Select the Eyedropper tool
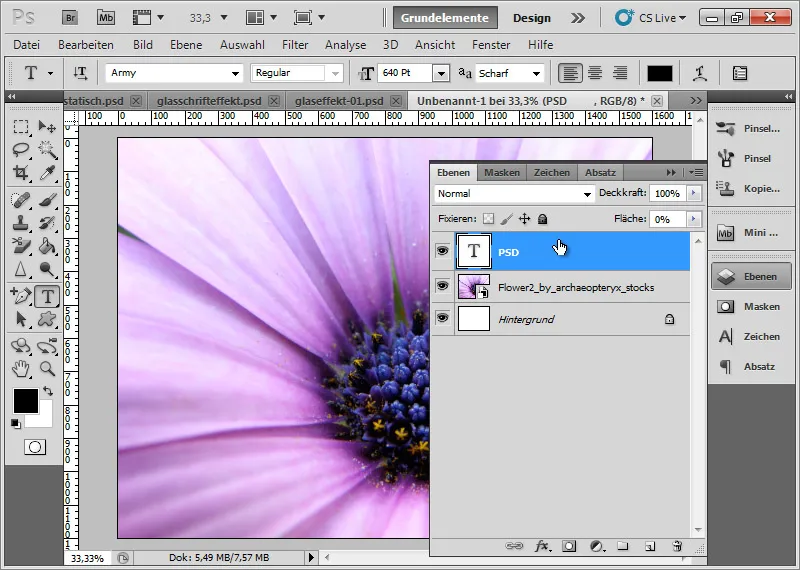The width and height of the screenshot is (800, 570). coord(47,172)
